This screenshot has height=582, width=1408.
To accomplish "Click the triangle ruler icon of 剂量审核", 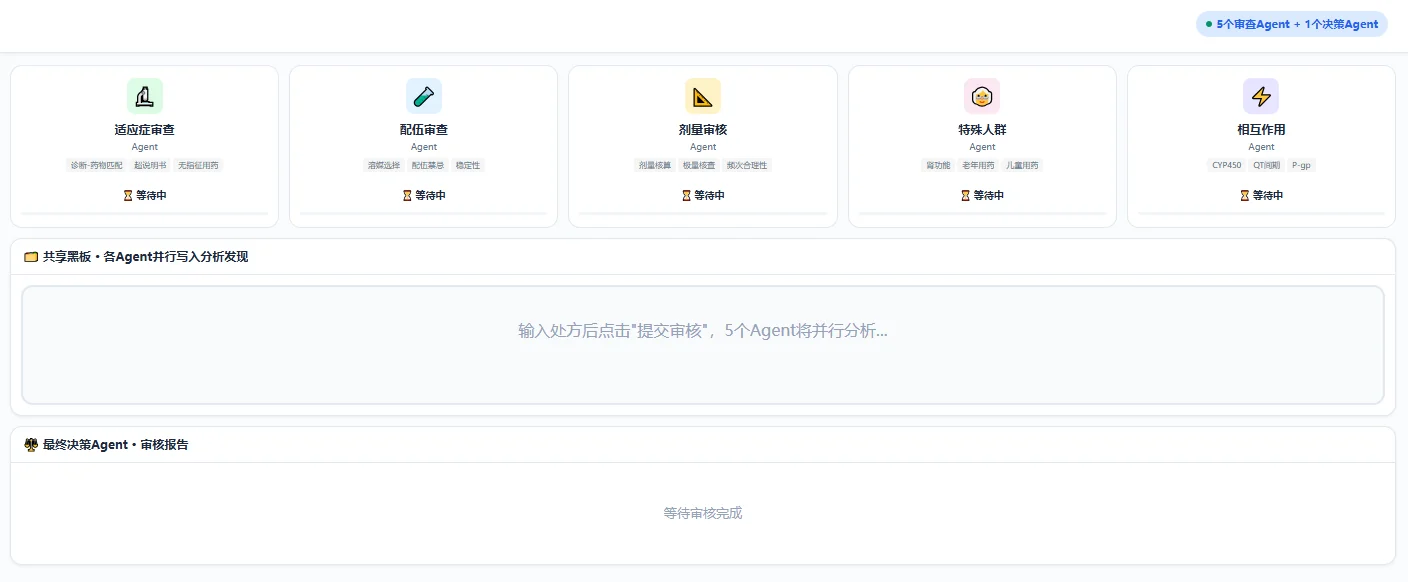I will (703, 96).
